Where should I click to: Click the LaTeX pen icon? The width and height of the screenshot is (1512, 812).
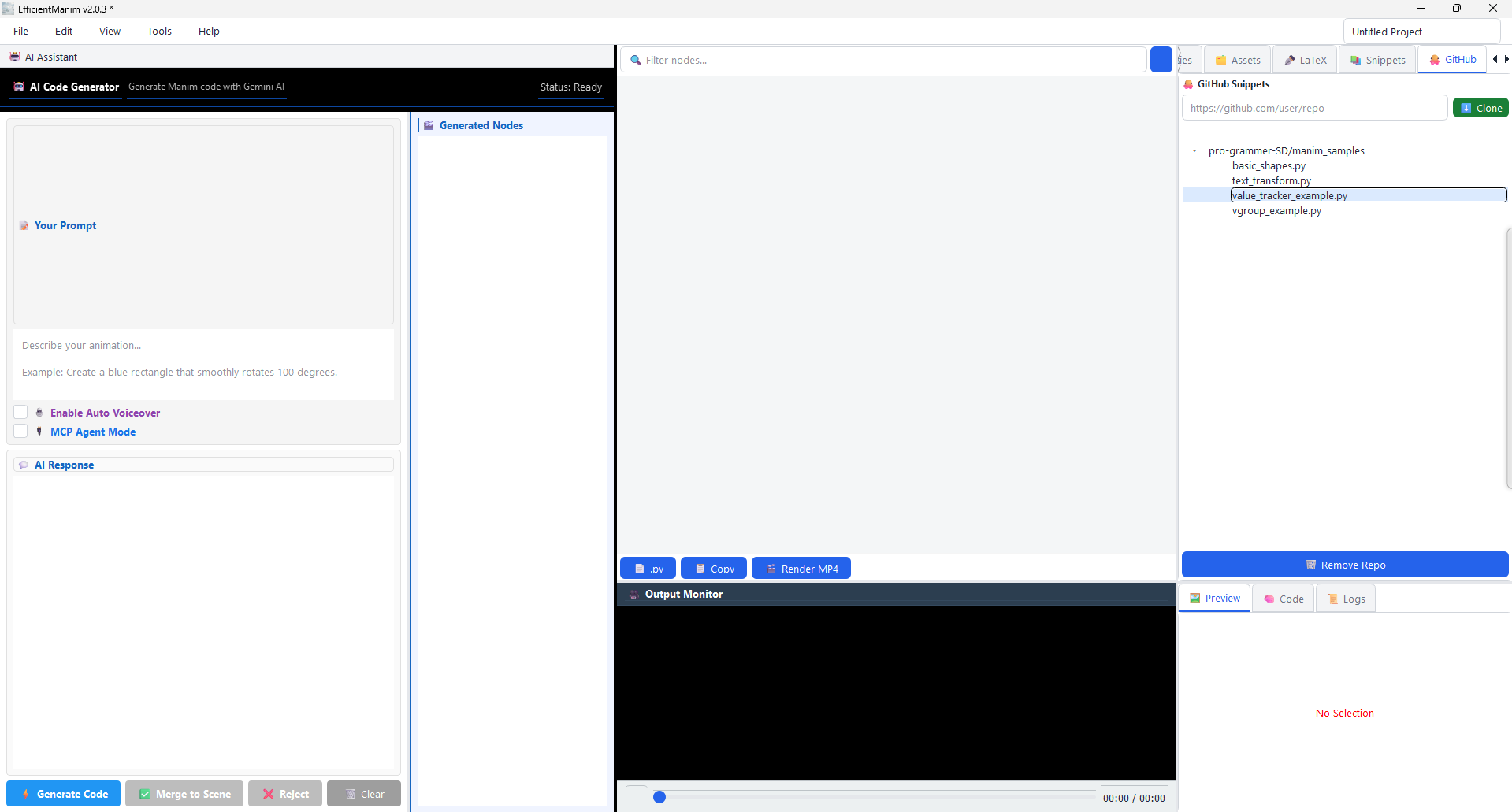(1290, 60)
